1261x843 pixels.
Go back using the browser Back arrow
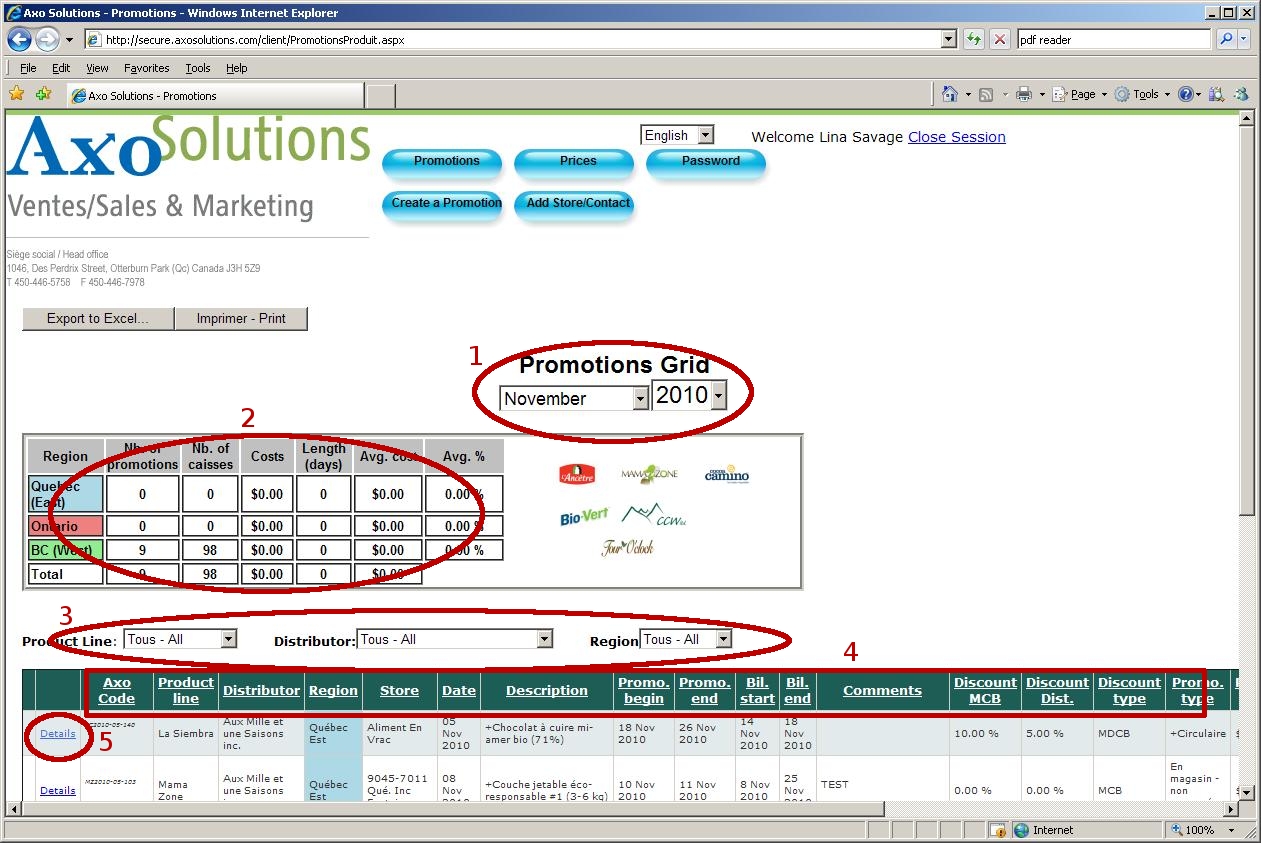pos(20,40)
